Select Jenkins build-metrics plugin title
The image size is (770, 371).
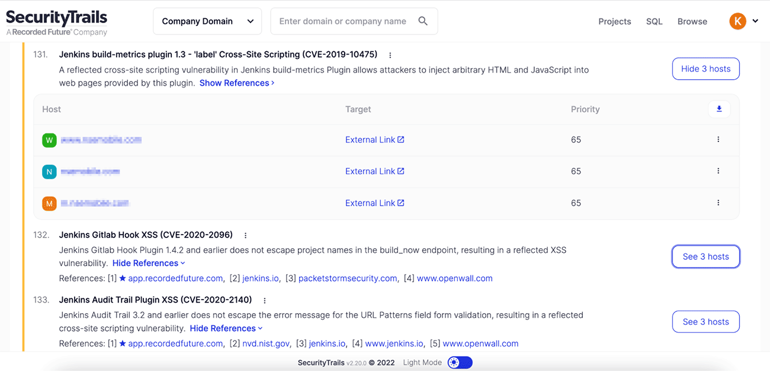218,55
